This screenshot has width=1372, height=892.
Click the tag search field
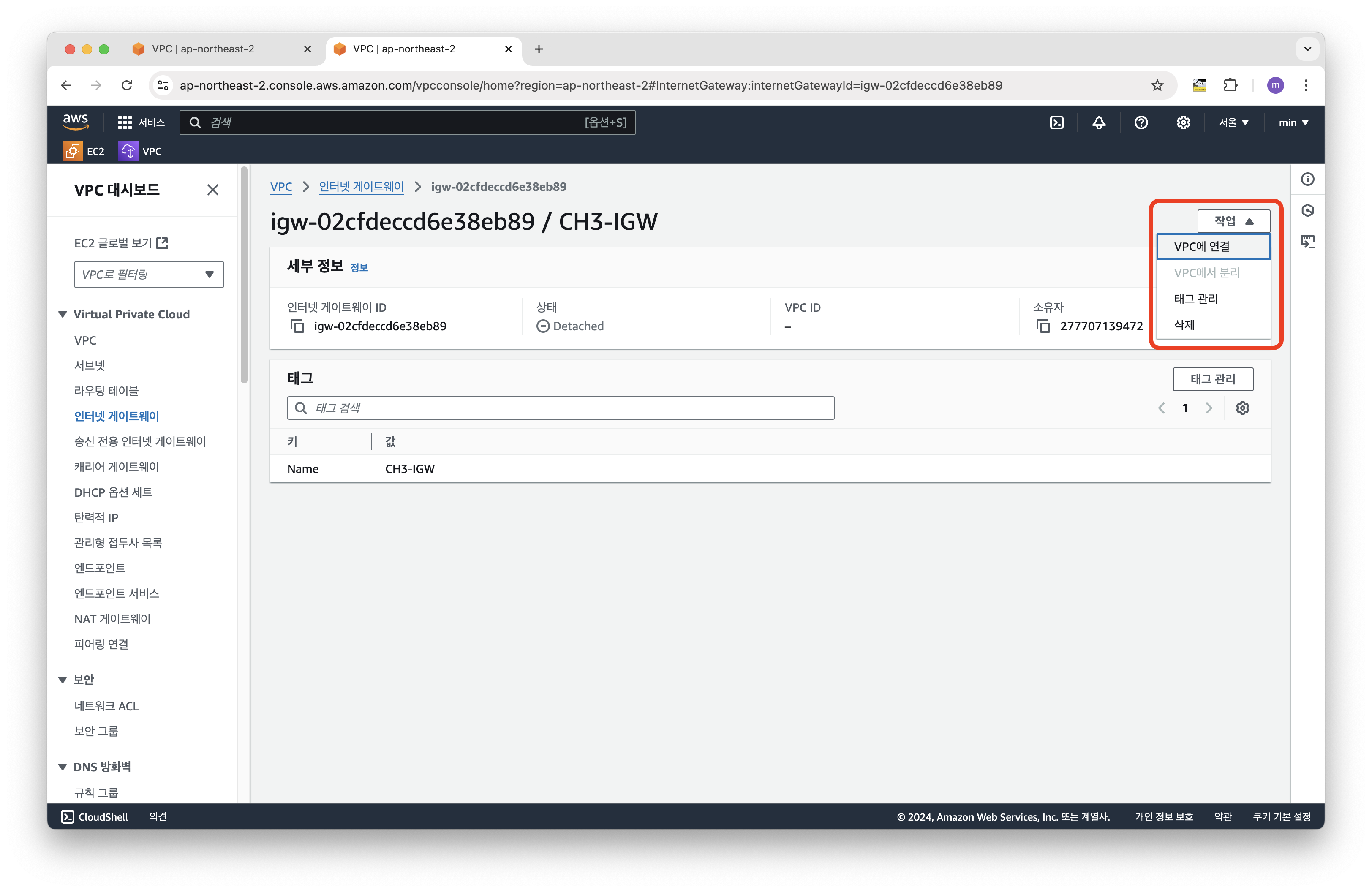pos(560,408)
